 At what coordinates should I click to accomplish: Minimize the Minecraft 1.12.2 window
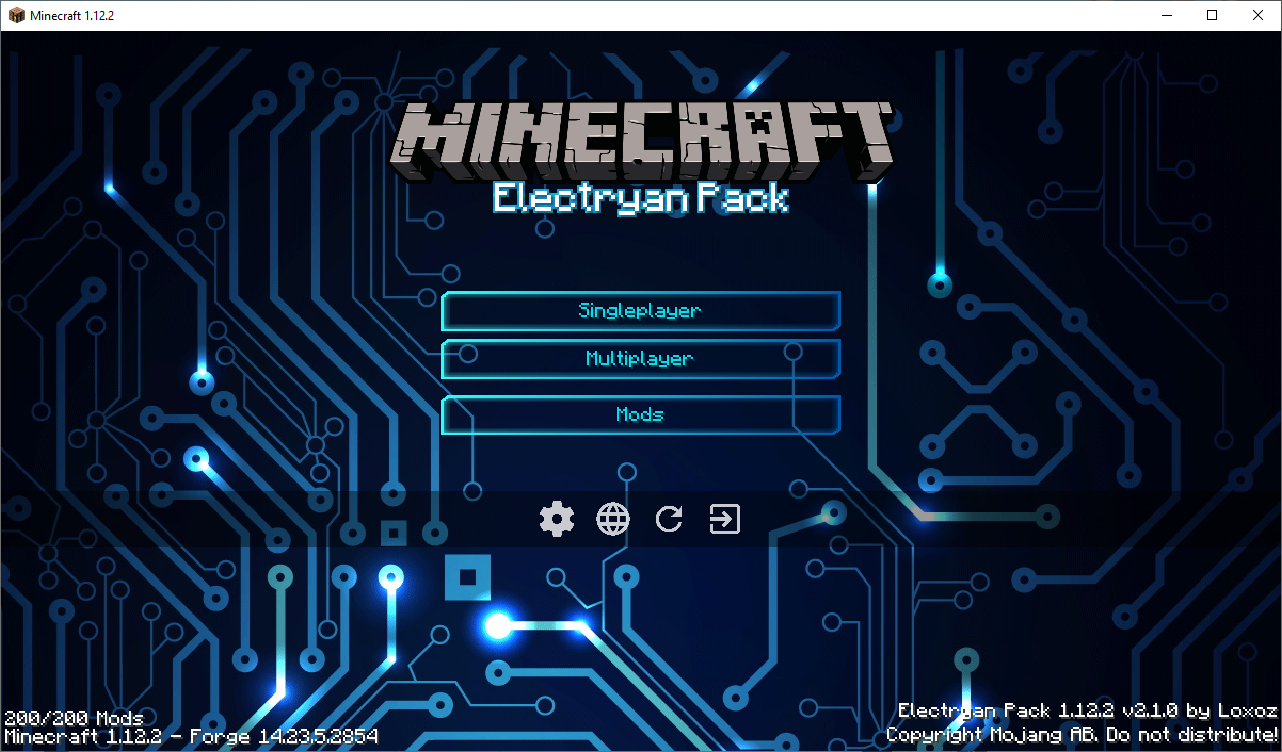1166,16
